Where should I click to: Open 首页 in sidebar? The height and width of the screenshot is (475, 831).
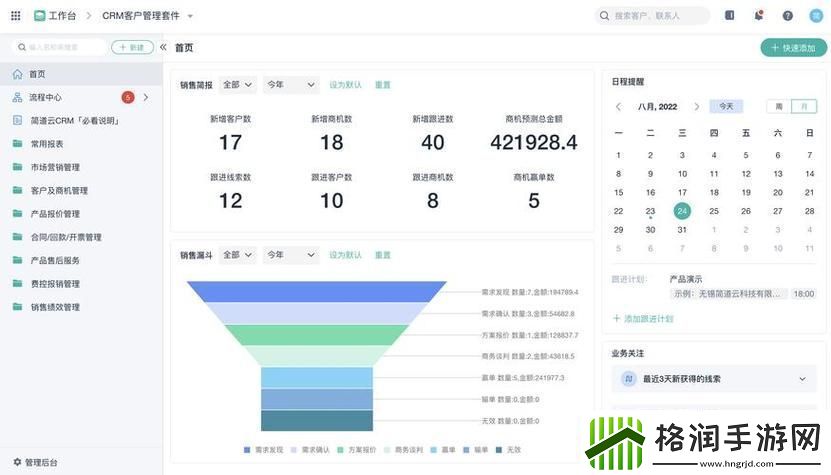[x=81, y=74]
